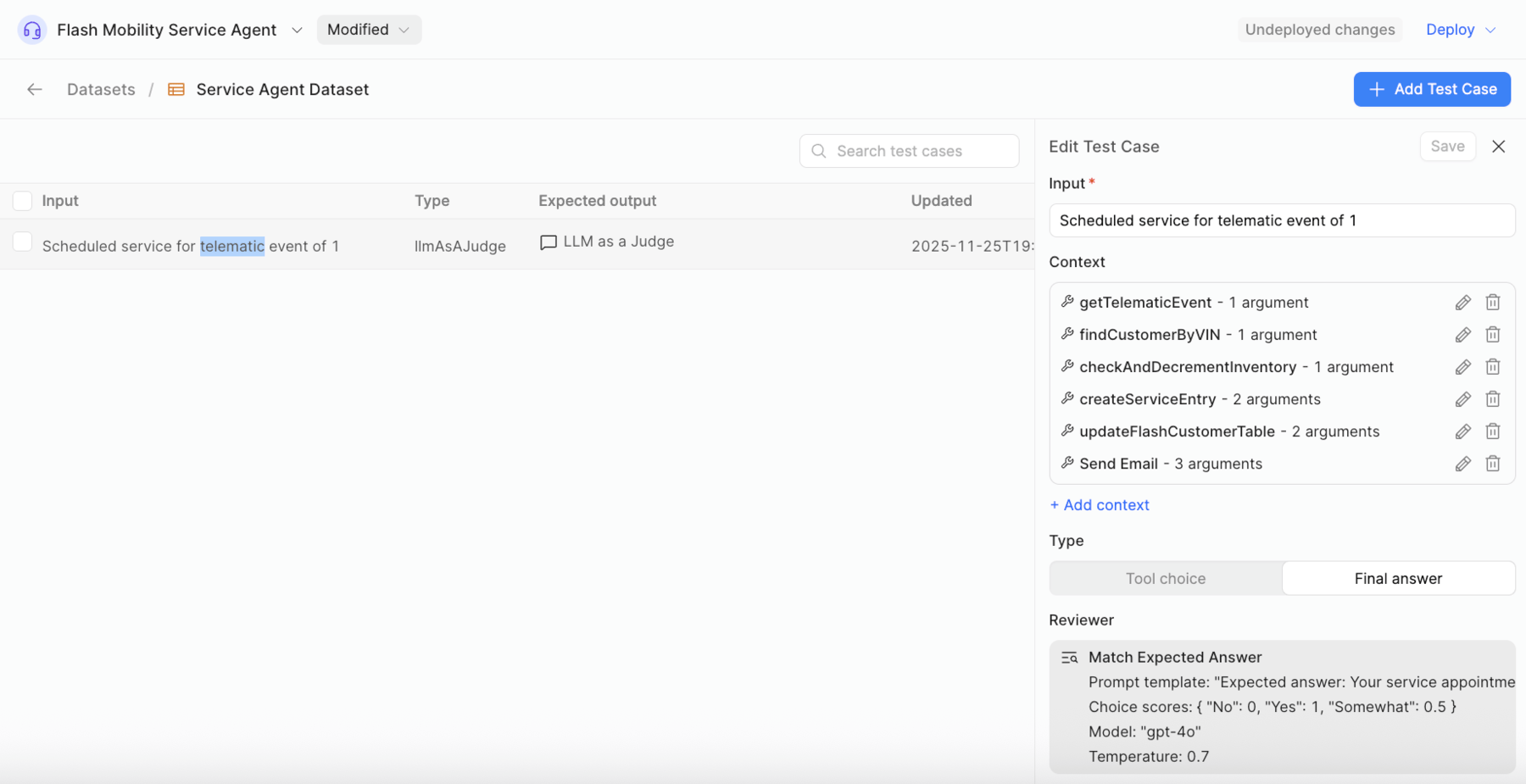Delete the Send Email context entry
Viewport: 1526px width, 784px height.
coord(1492,464)
